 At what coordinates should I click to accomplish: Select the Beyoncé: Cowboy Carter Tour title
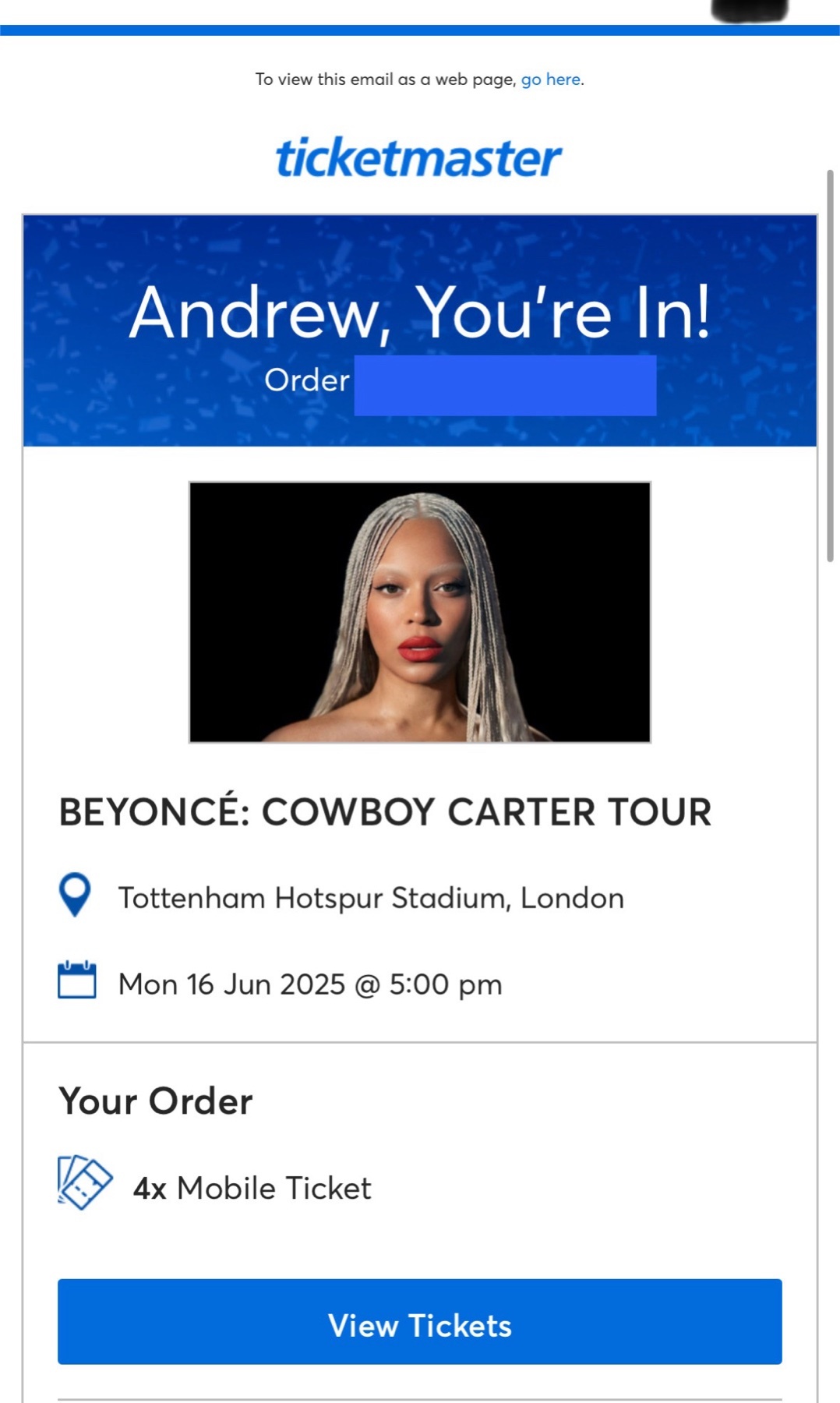pos(385,811)
